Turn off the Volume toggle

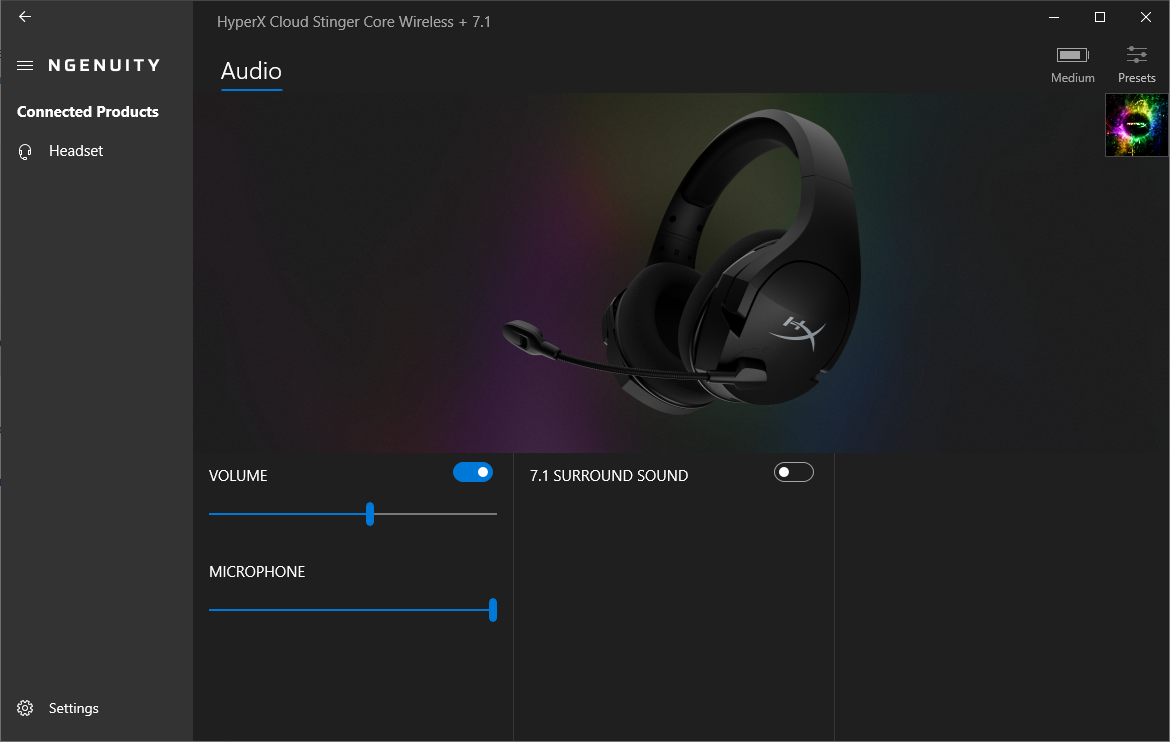coord(473,472)
